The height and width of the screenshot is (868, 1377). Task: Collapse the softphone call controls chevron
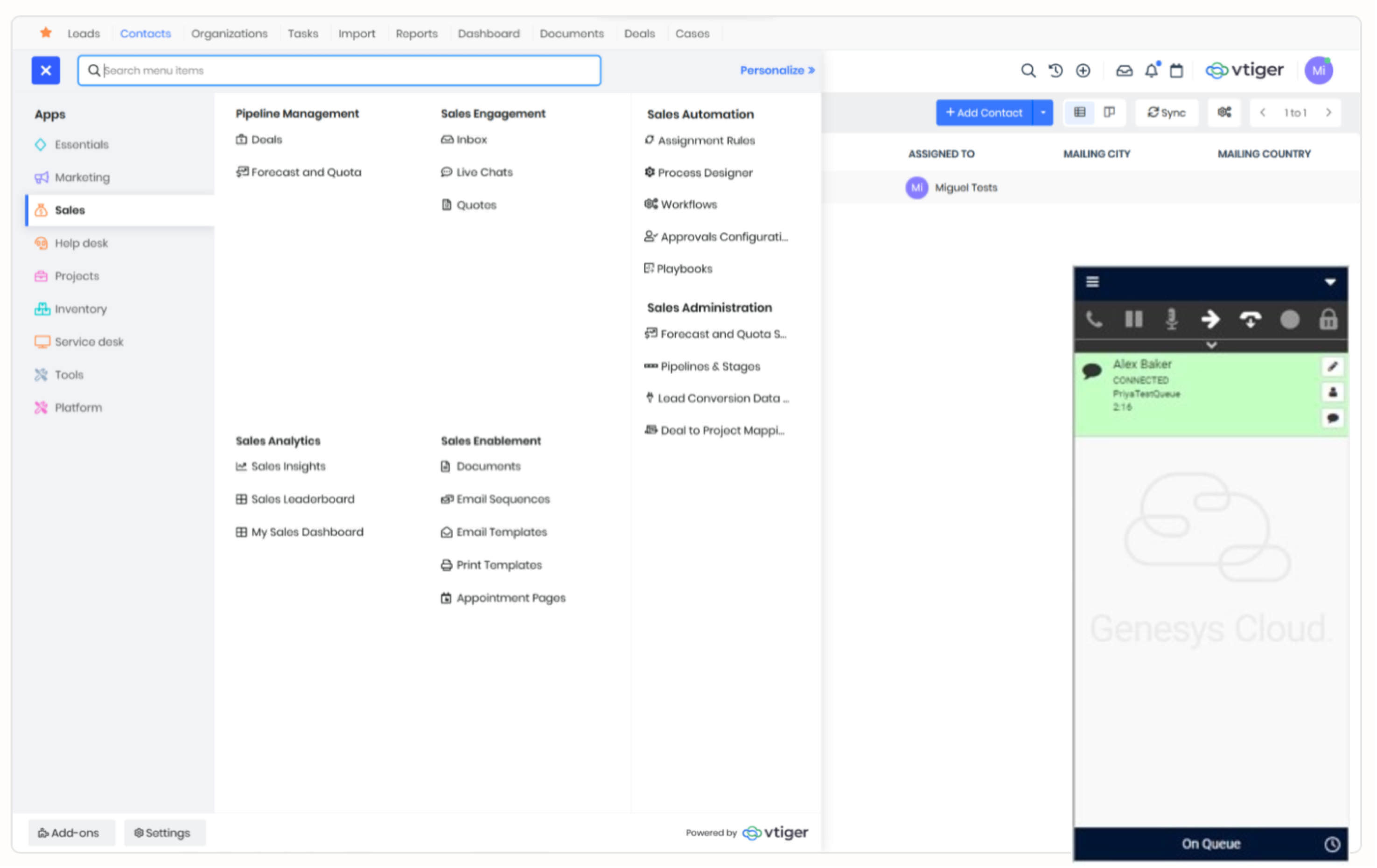point(1210,345)
